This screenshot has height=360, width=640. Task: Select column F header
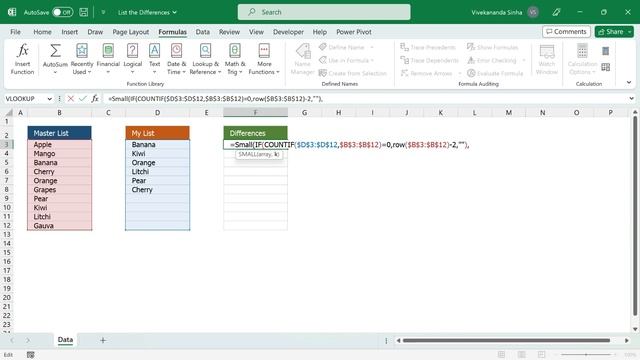[x=256, y=112]
